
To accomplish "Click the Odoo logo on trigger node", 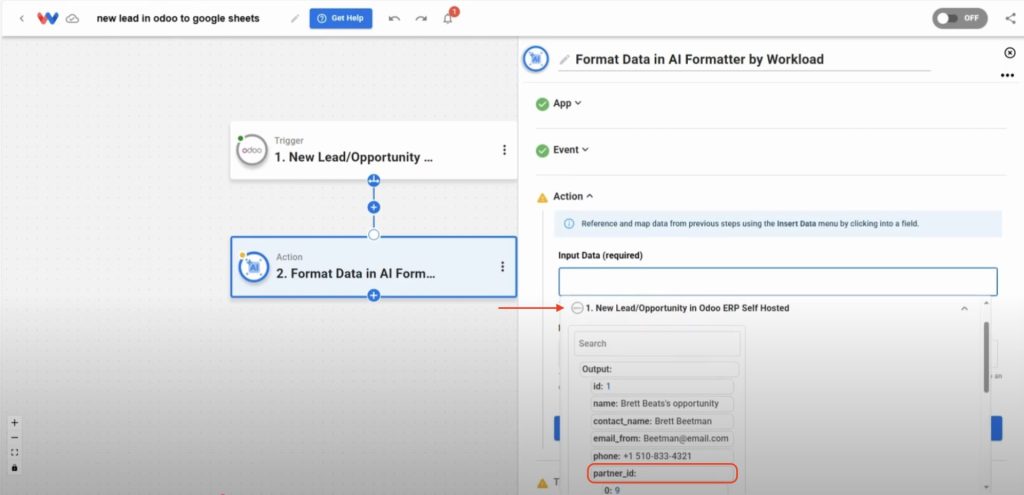I will click(x=251, y=150).
